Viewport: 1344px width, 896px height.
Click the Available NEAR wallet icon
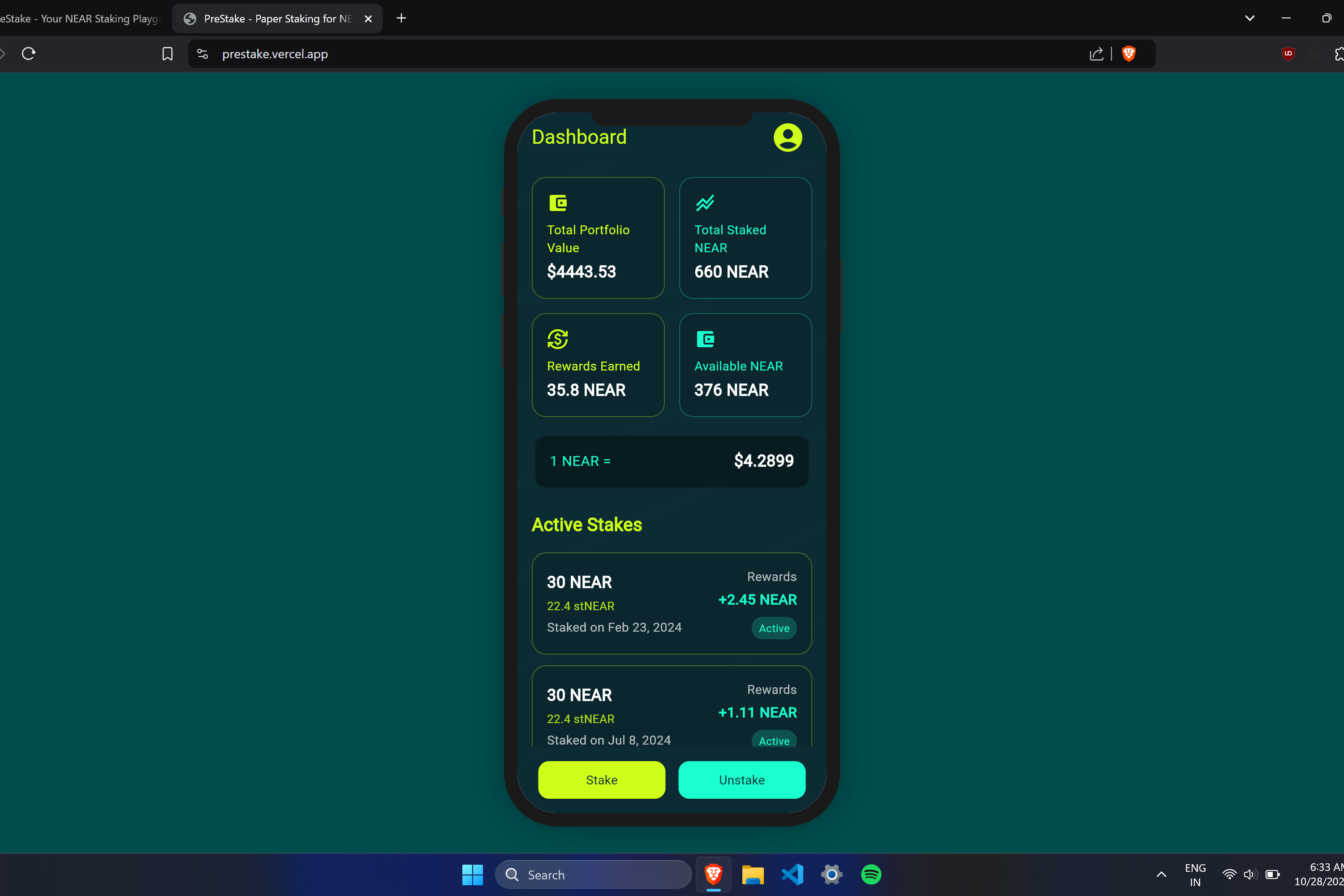pyautogui.click(x=705, y=339)
